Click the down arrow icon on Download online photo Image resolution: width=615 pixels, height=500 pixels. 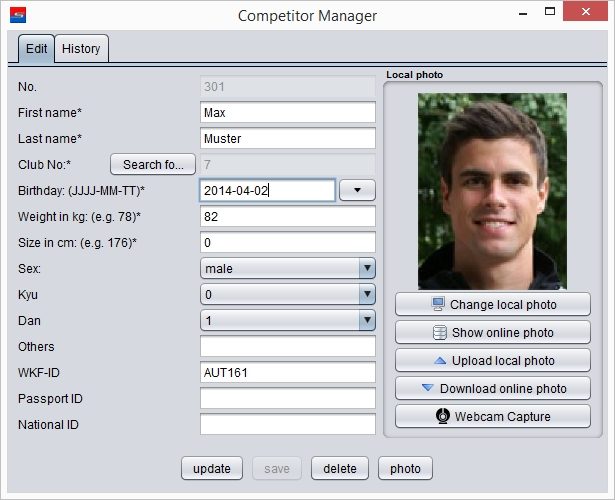pos(428,388)
